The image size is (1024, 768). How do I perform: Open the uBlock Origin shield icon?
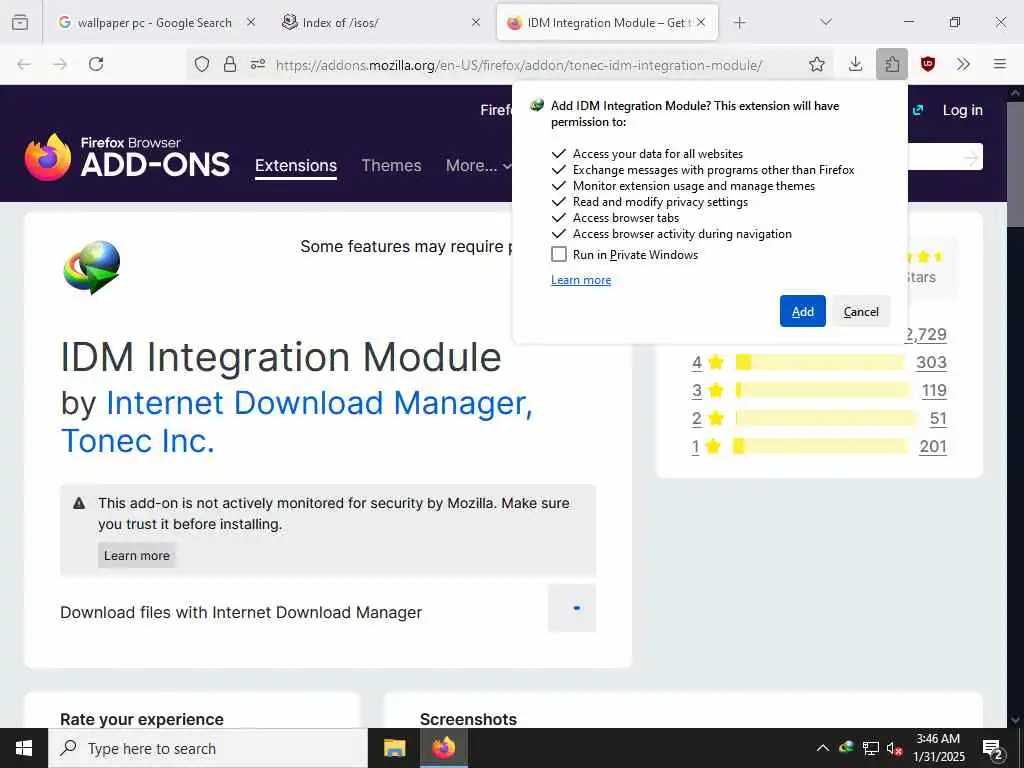coord(928,64)
